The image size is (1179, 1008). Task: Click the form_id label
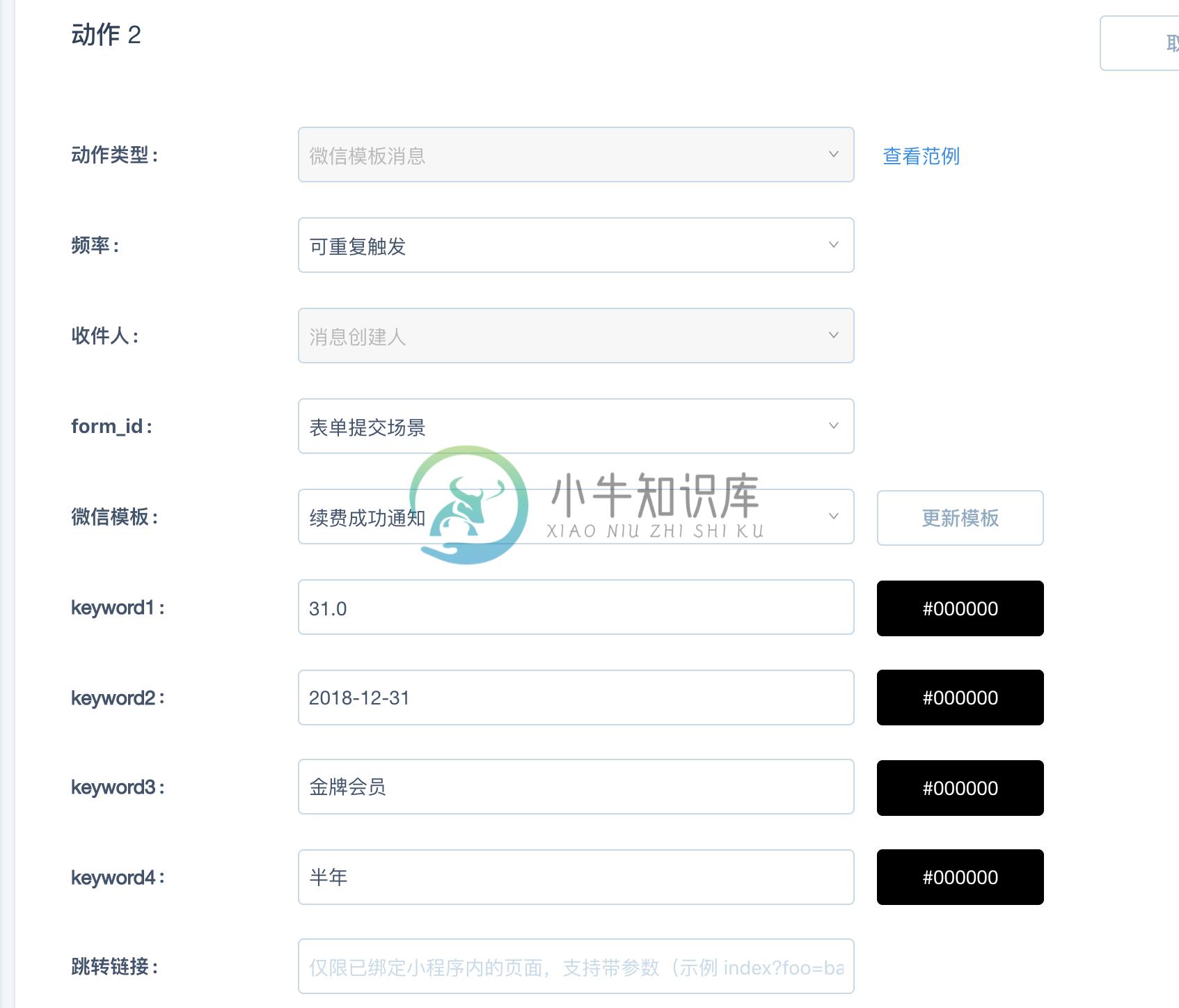(x=112, y=426)
